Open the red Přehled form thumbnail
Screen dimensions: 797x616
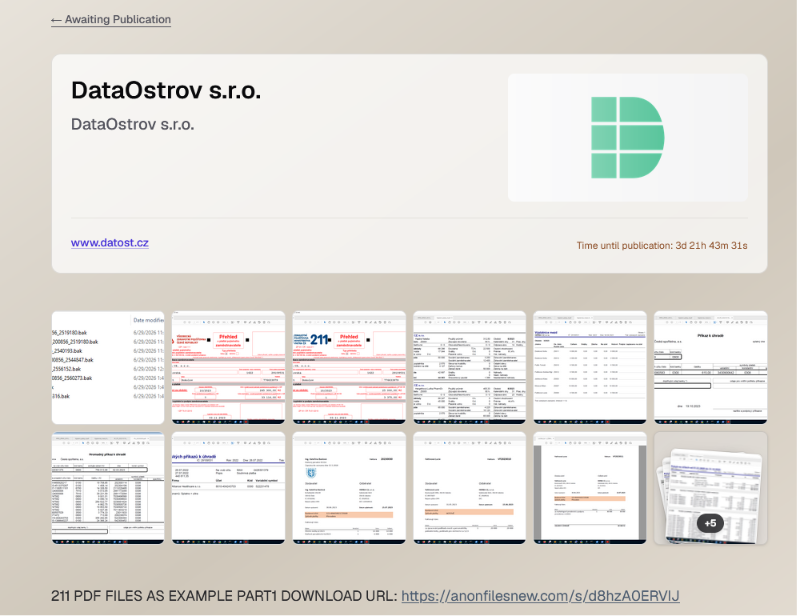coord(228,367)
